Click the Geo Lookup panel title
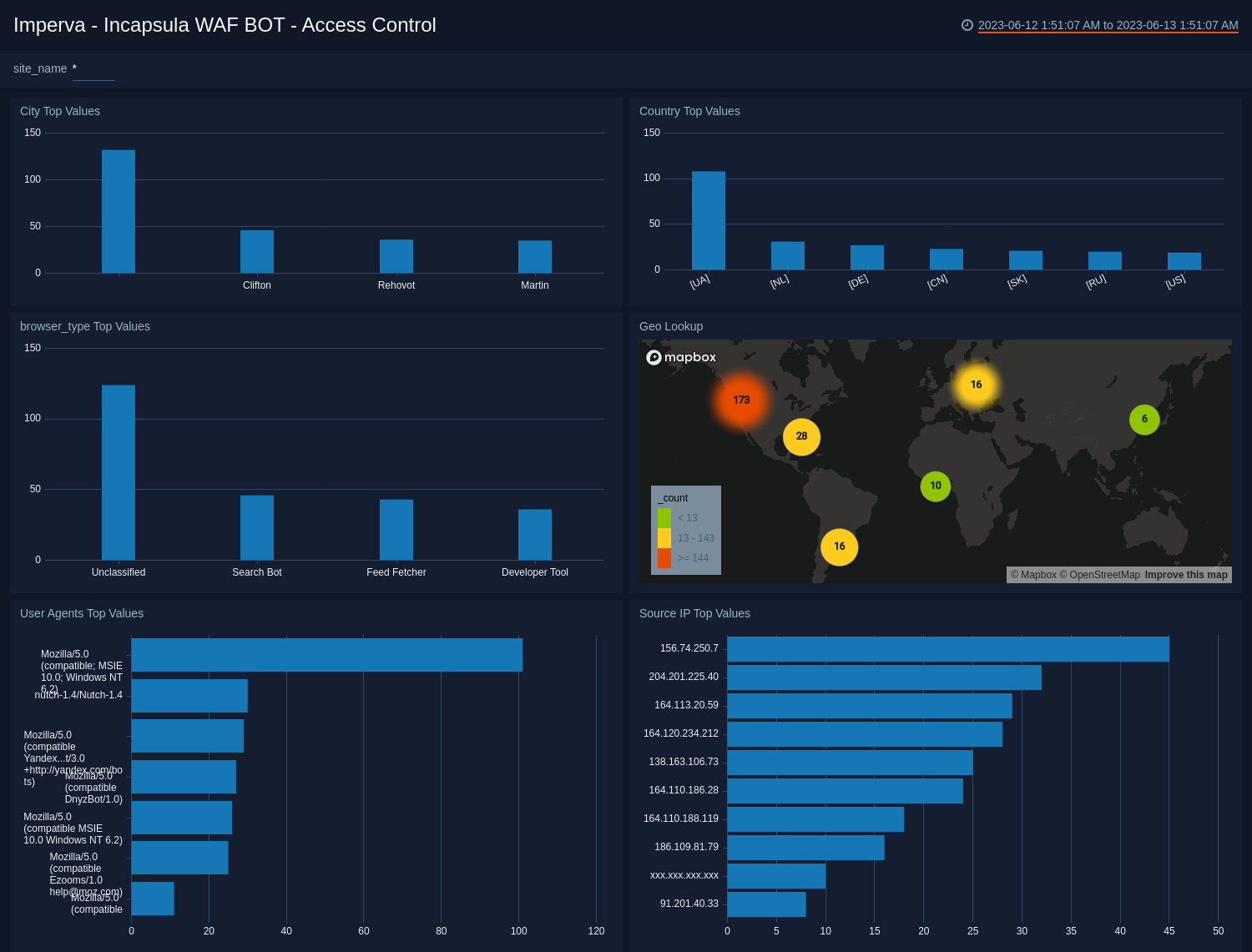The image size is (1252, 952). (x=671, y=326)
